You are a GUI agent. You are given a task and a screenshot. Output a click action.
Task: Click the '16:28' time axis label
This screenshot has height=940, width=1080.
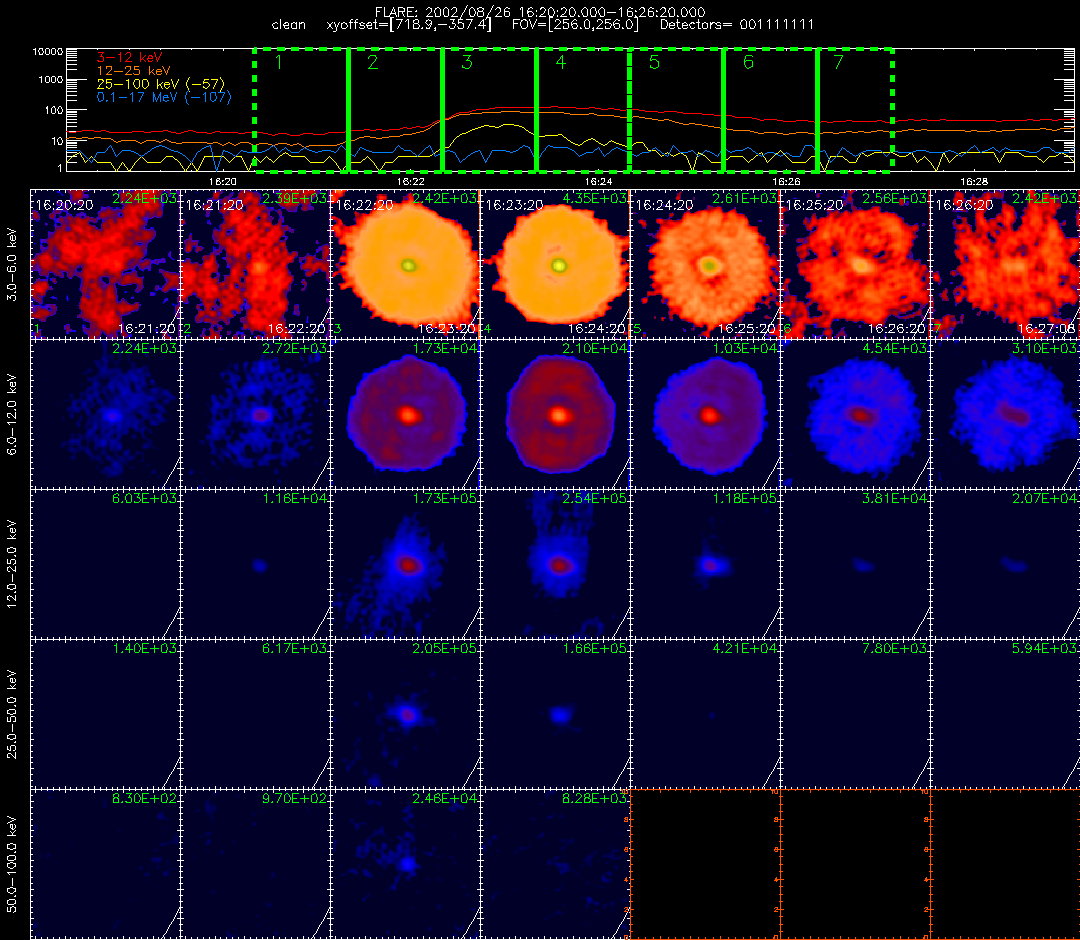tap(974, 181)
